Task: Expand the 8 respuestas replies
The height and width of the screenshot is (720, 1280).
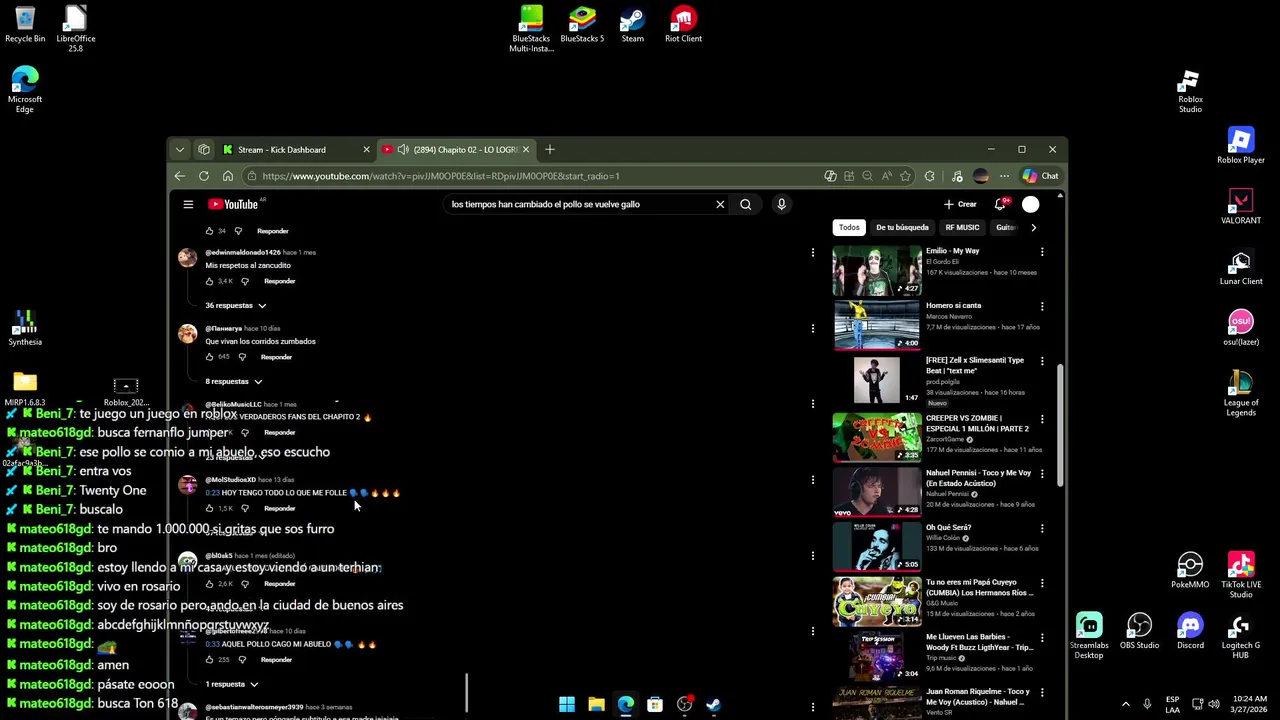Action: click(234, 382)
